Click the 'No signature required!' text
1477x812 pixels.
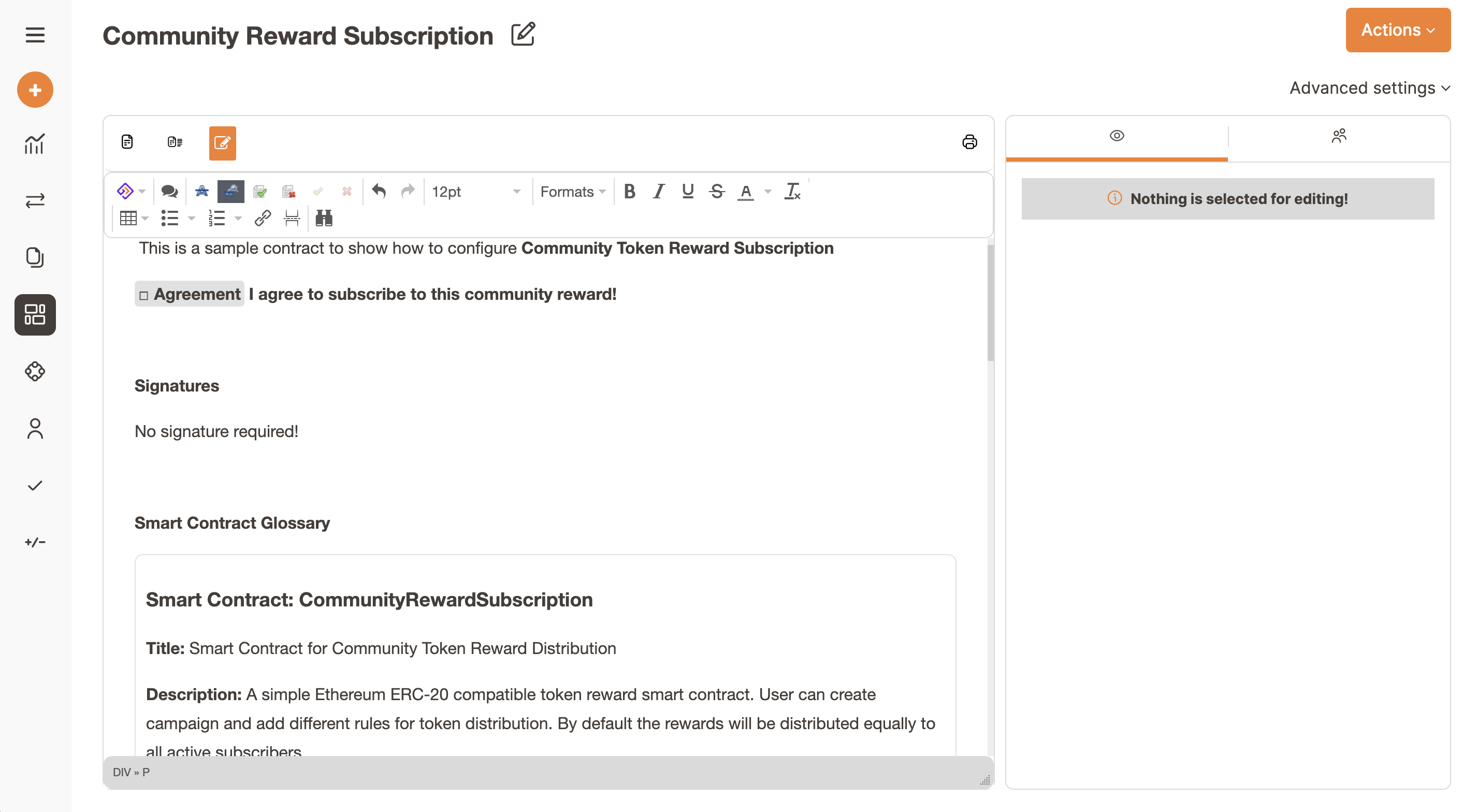click(216, 431)
